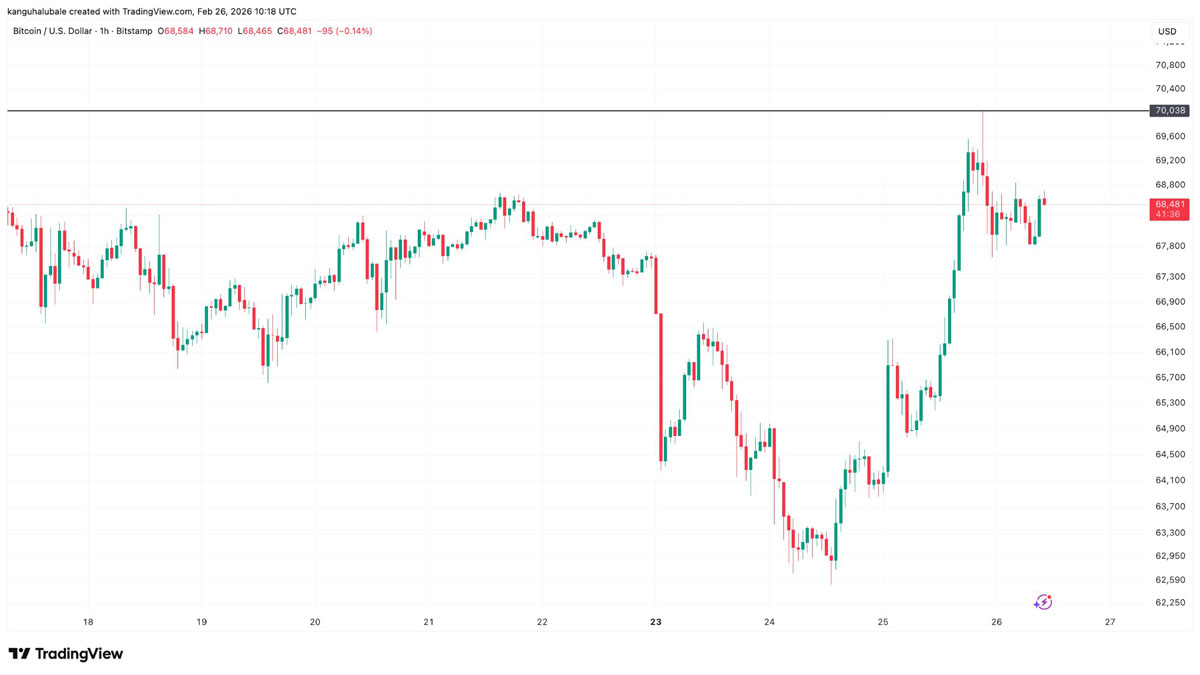Click the Bitstamp exchange label
Viewport: 1200px width, 675px height.
coord(134,31)
